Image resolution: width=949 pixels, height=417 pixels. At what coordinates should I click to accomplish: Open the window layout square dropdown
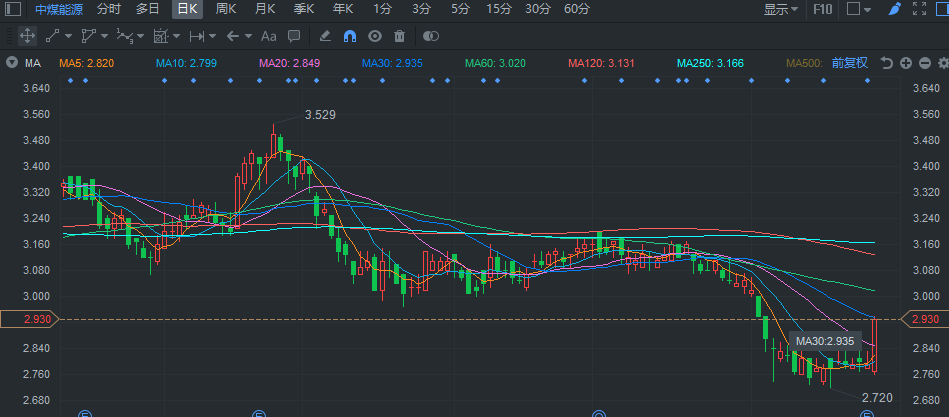859,9
